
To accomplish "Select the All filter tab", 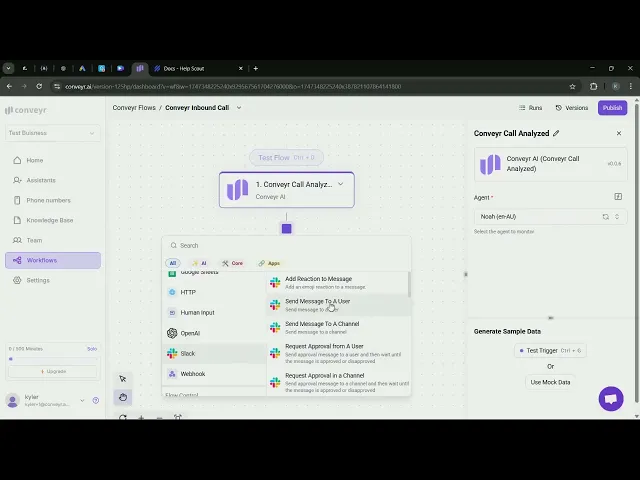I will (173, 263).
